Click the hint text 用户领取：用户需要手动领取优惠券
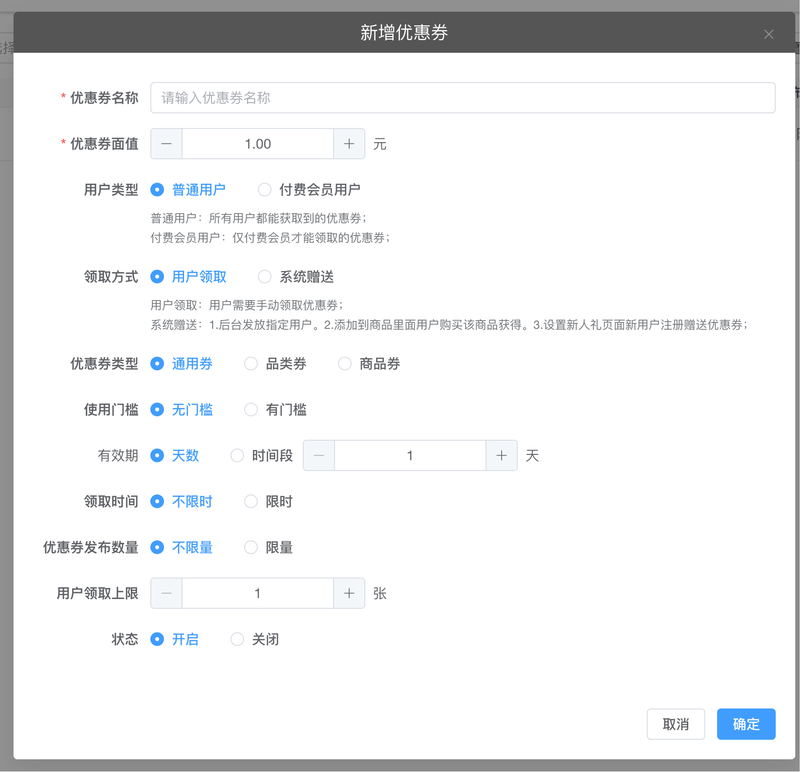 (x=247, y=305)
